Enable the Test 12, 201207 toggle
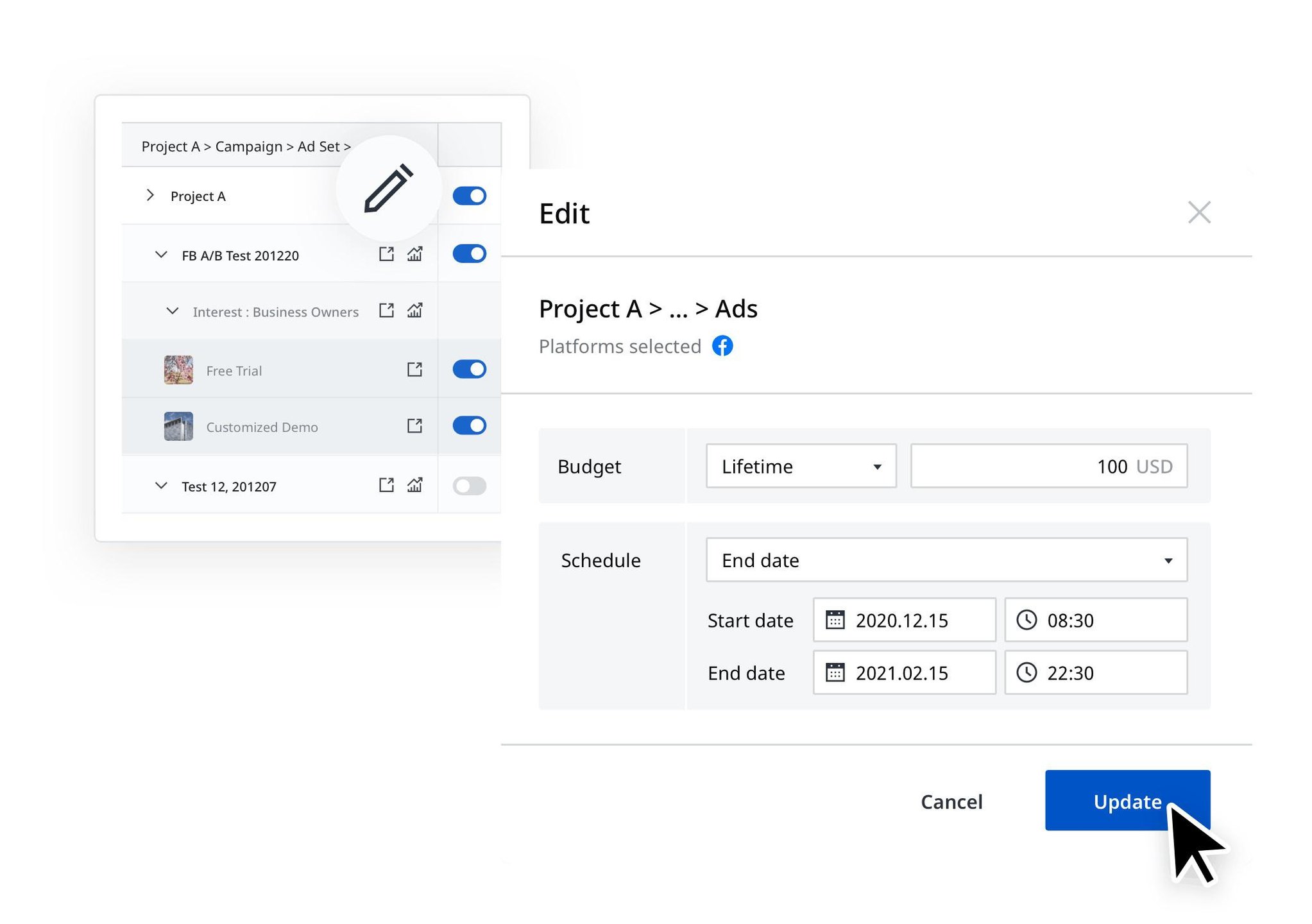The image size is (1312, 924). pyautogui.click(x=469, y=486)
